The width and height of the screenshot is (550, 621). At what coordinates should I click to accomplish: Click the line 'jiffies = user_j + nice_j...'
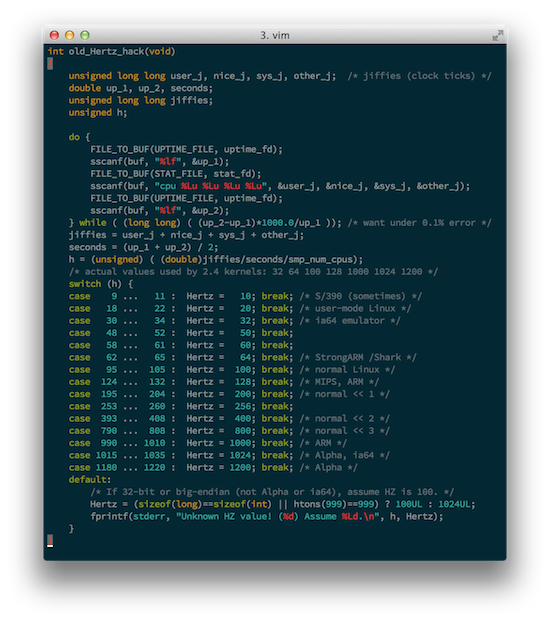click(x=187, y=235)
